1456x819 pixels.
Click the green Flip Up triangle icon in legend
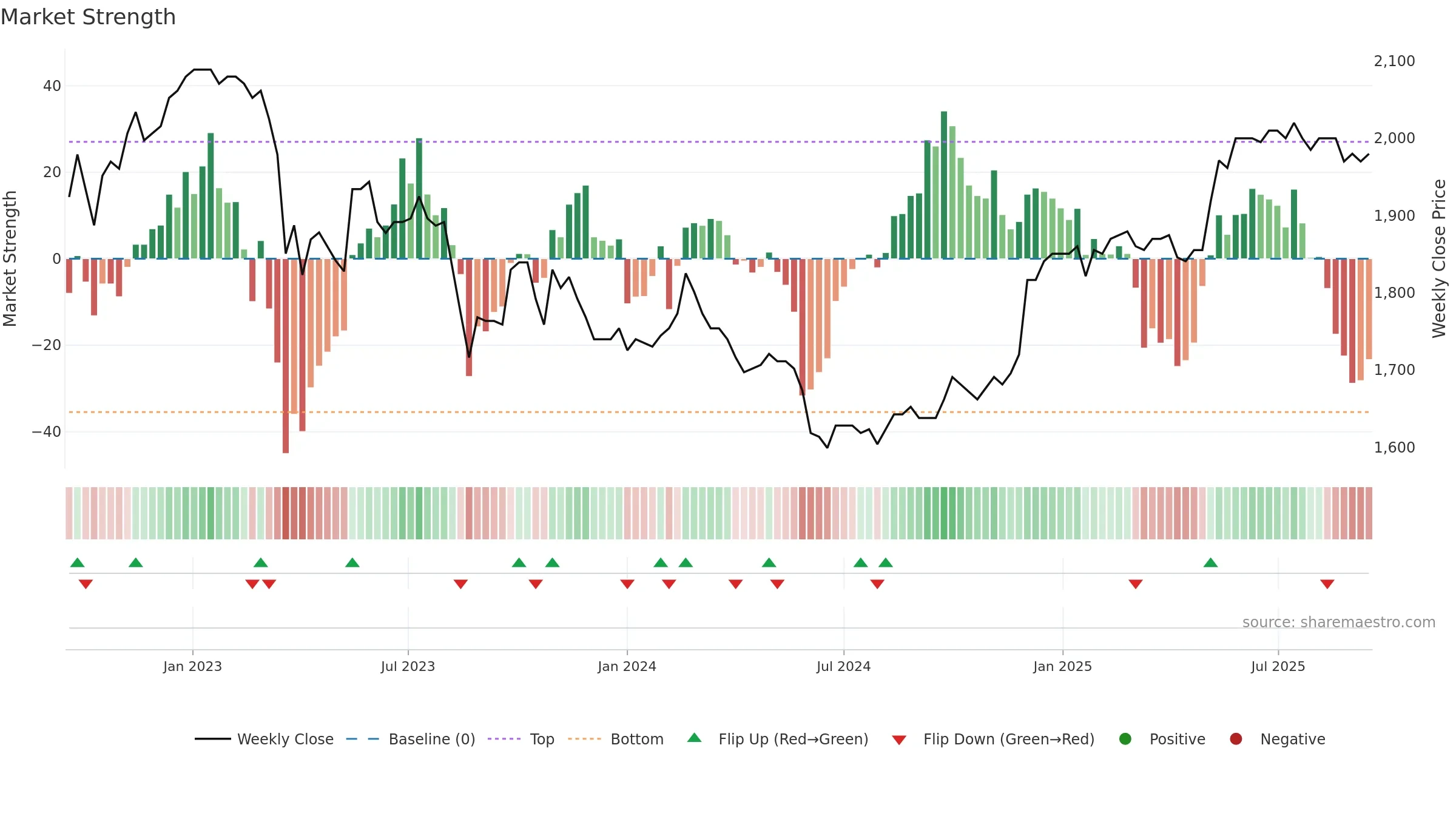tap(695, 738)
